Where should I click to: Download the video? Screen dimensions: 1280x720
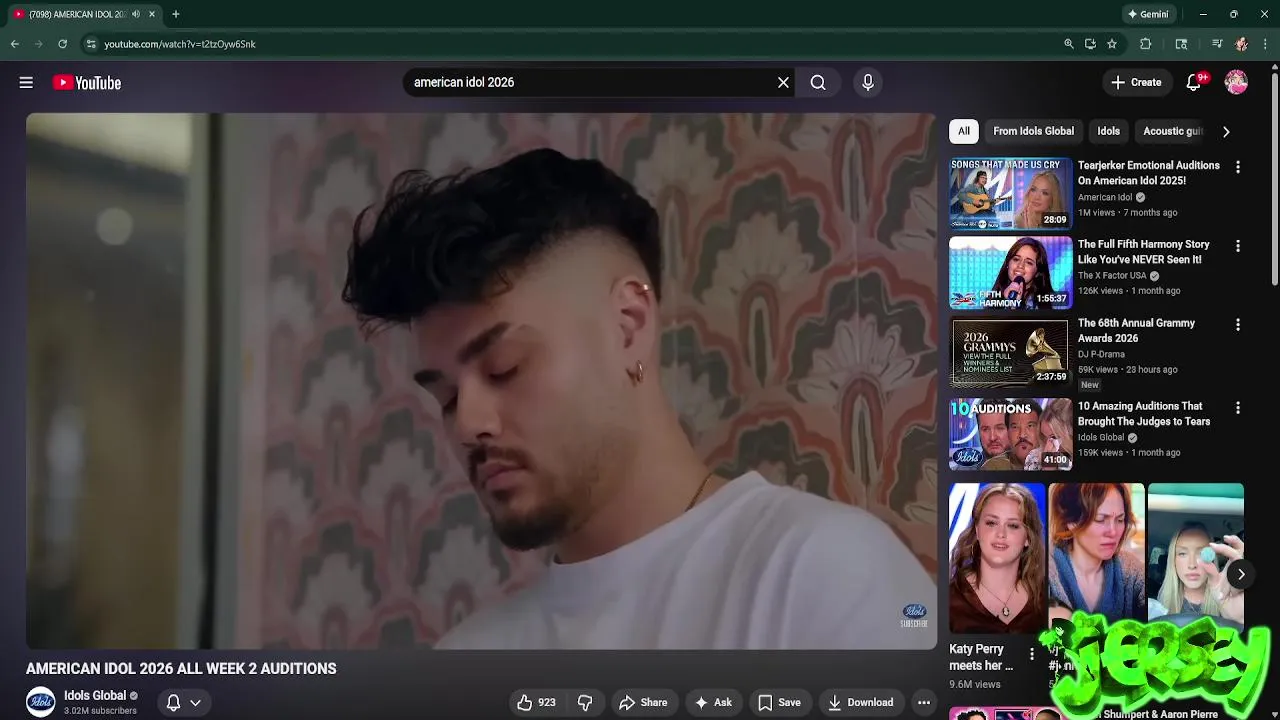coord(860,703)
